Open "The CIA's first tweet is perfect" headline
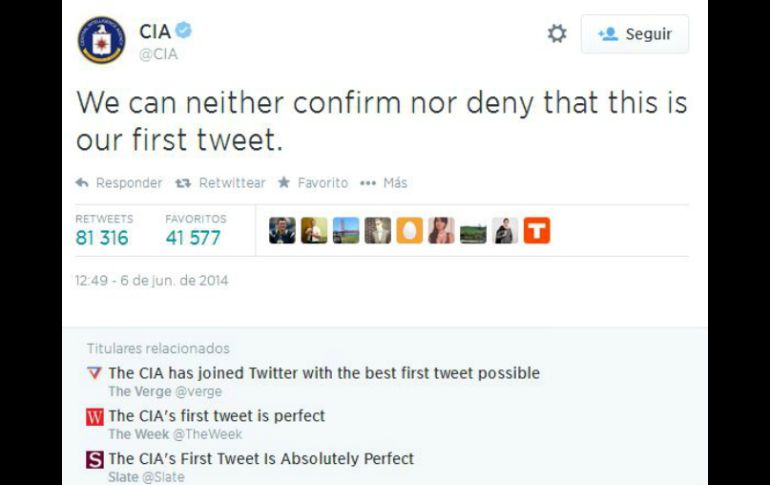Image resolution: width=770 pixels, height=485 pixels. pyautogui.click(x=217, y=415)
